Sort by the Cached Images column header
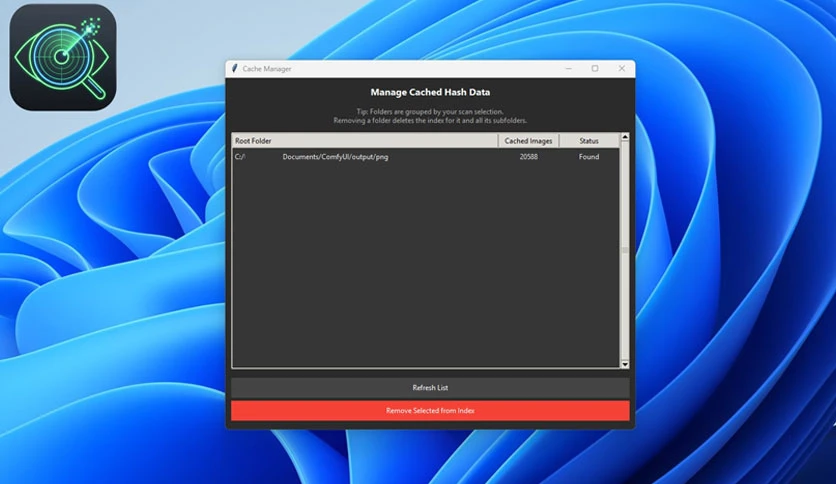The image size is (836, 484). 528,141
